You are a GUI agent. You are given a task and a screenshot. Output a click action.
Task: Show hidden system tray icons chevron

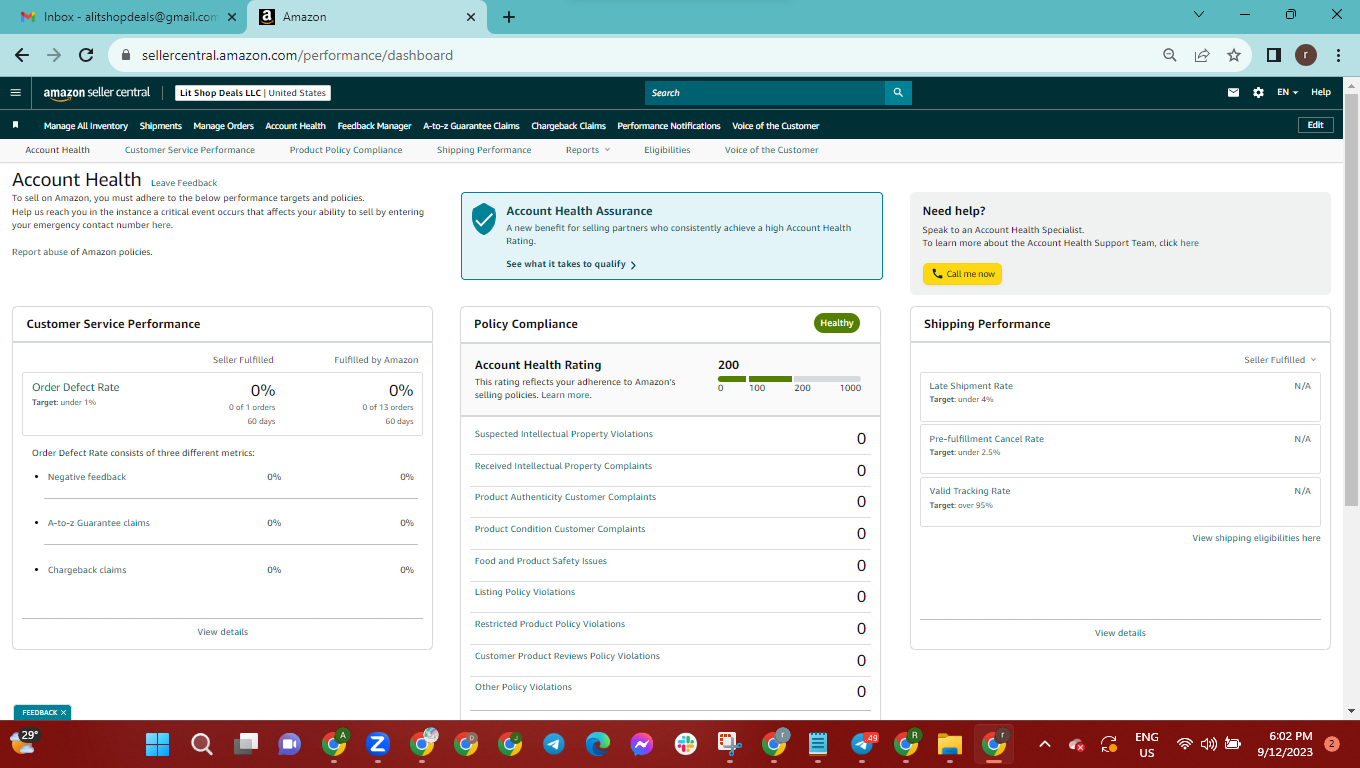coord(1045,744)
